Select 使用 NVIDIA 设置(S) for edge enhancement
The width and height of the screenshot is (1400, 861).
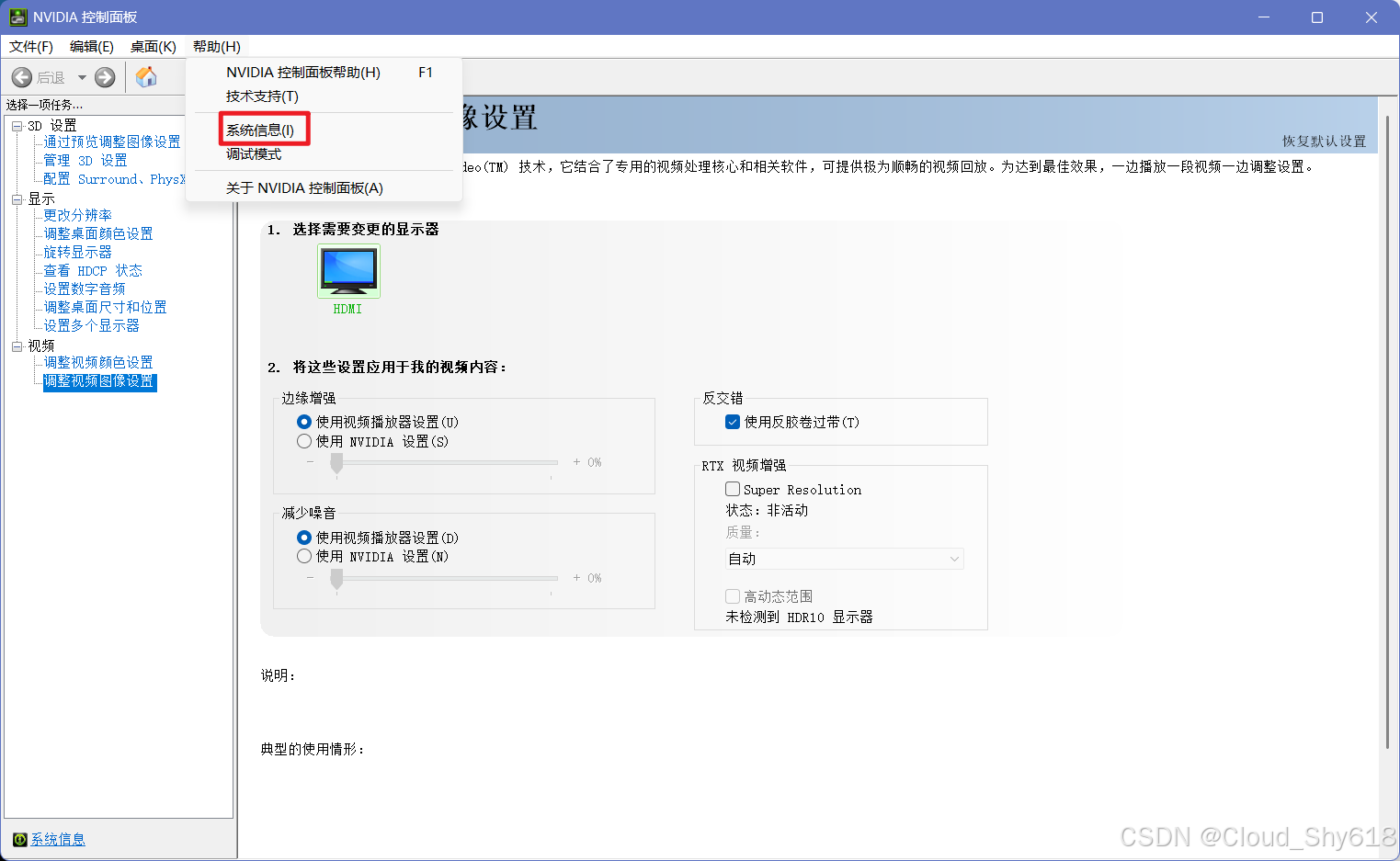(x=304, y=441)
